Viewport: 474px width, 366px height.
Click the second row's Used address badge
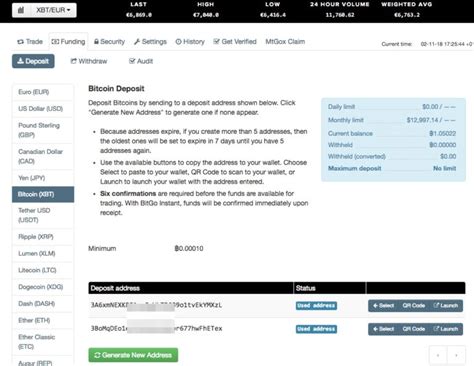(x=316, y=329)
